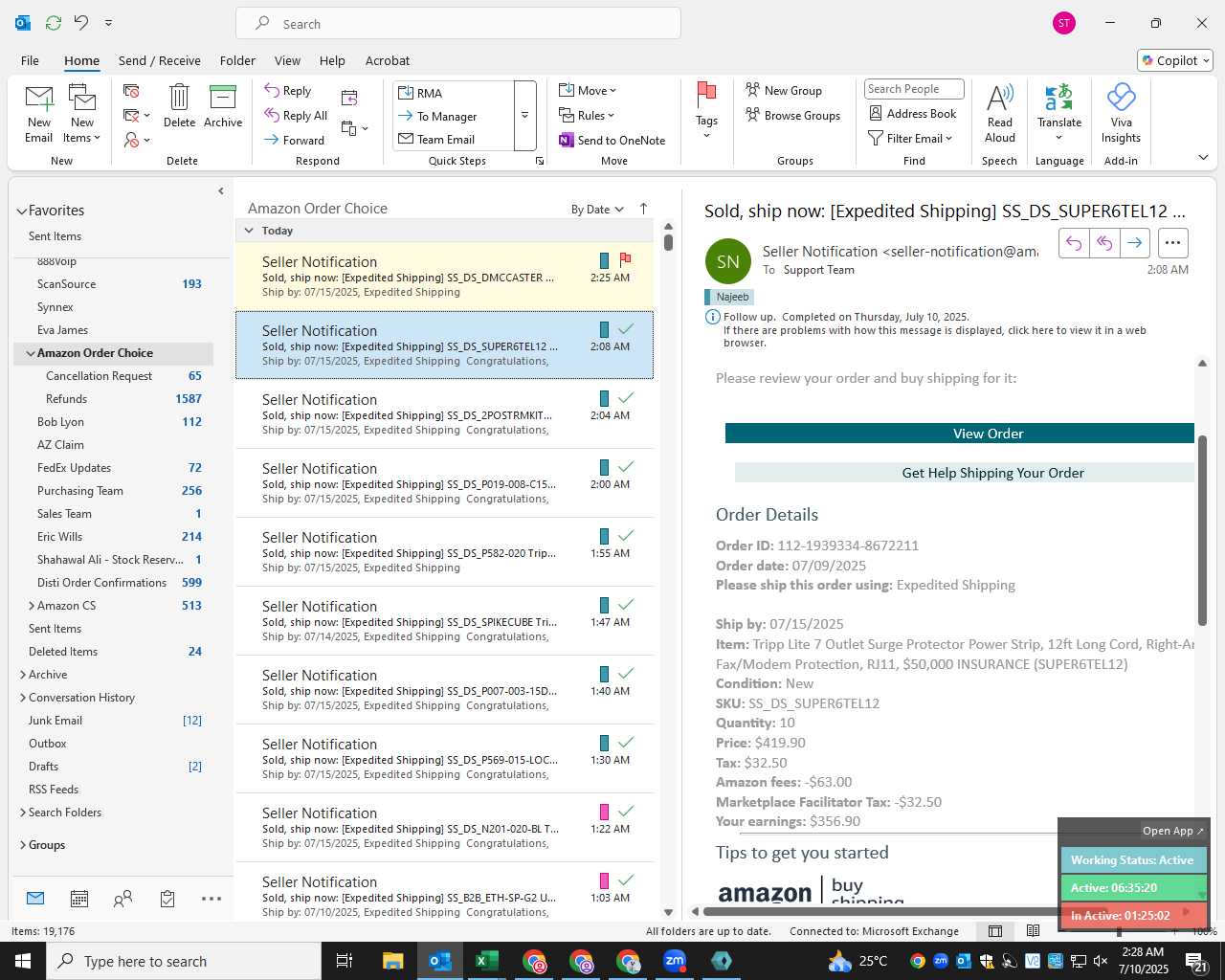Toggle completed checkmark on 2:08 AM email
1225x980 pixels.
626,328
